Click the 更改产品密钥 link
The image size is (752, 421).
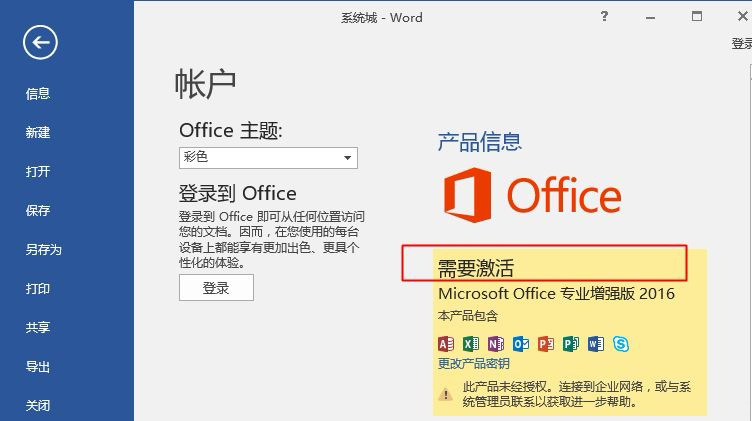pyautogui.click(x=473, y=363)
